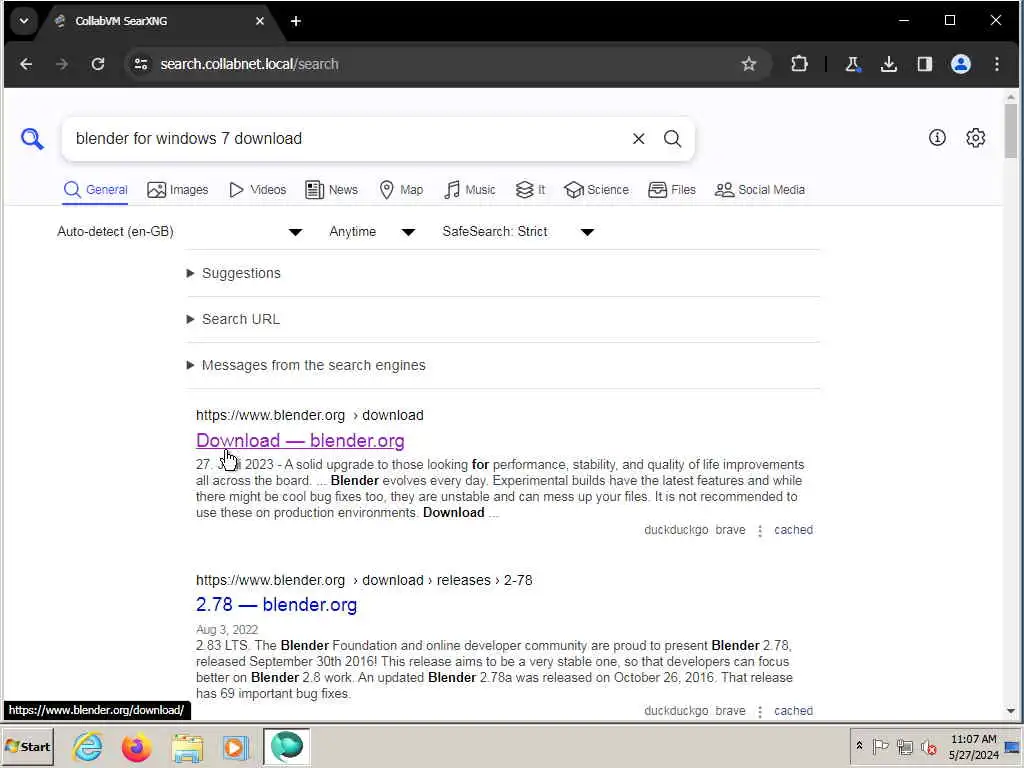This screenshot has height=768, width=1024.
Task: Open site information icon in address bar
Action: 140,64
